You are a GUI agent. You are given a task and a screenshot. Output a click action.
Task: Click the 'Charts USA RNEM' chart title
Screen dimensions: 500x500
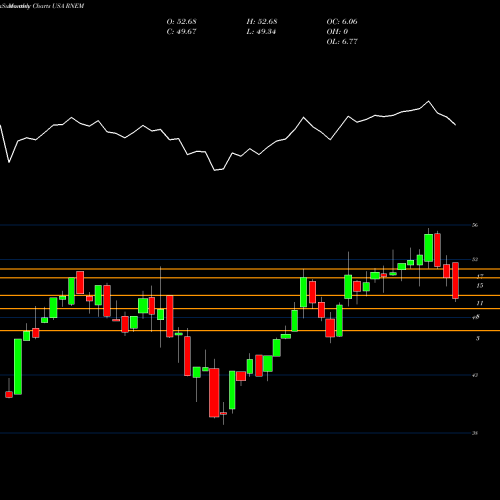[x=58, y=6]
